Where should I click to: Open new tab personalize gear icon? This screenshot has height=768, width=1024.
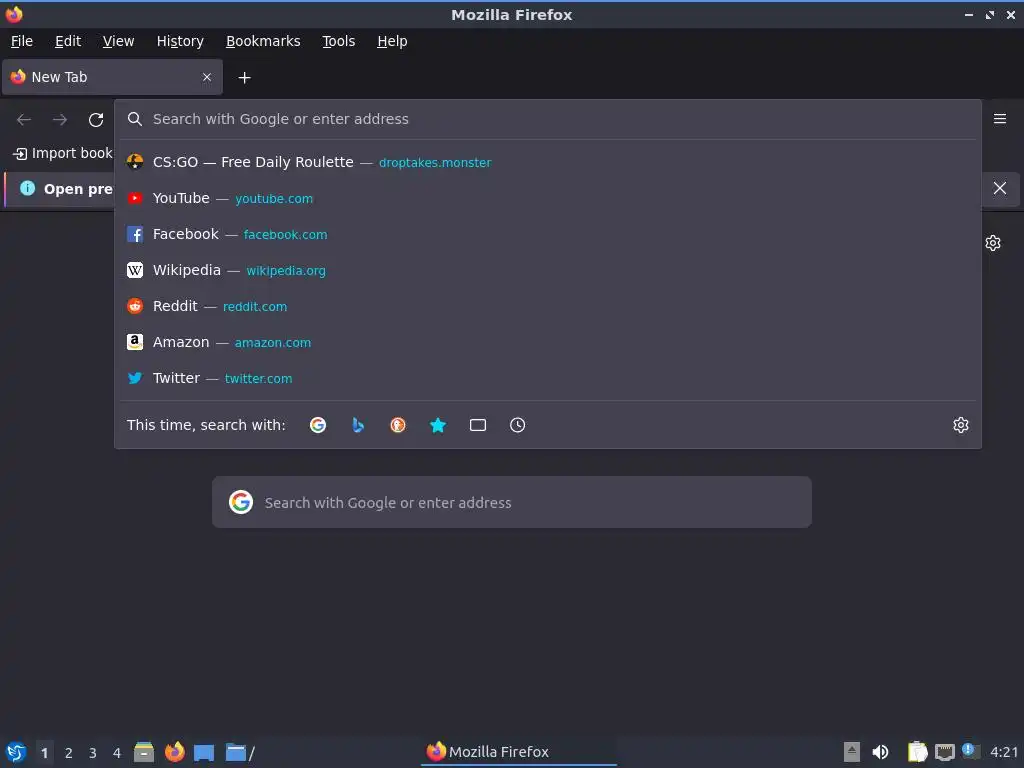click(993, 243)
